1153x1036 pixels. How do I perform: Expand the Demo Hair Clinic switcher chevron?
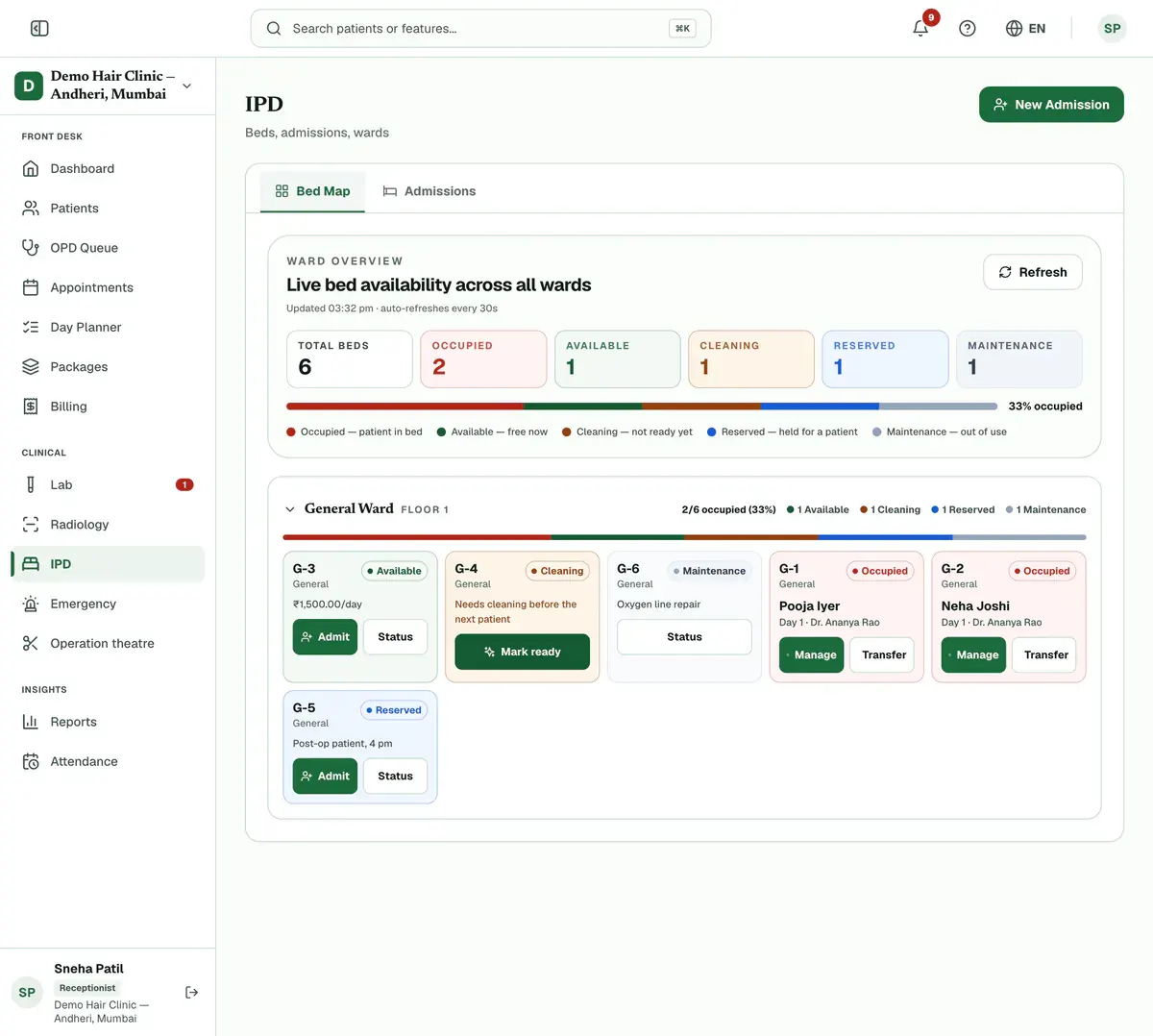click(x=187, y=86)
